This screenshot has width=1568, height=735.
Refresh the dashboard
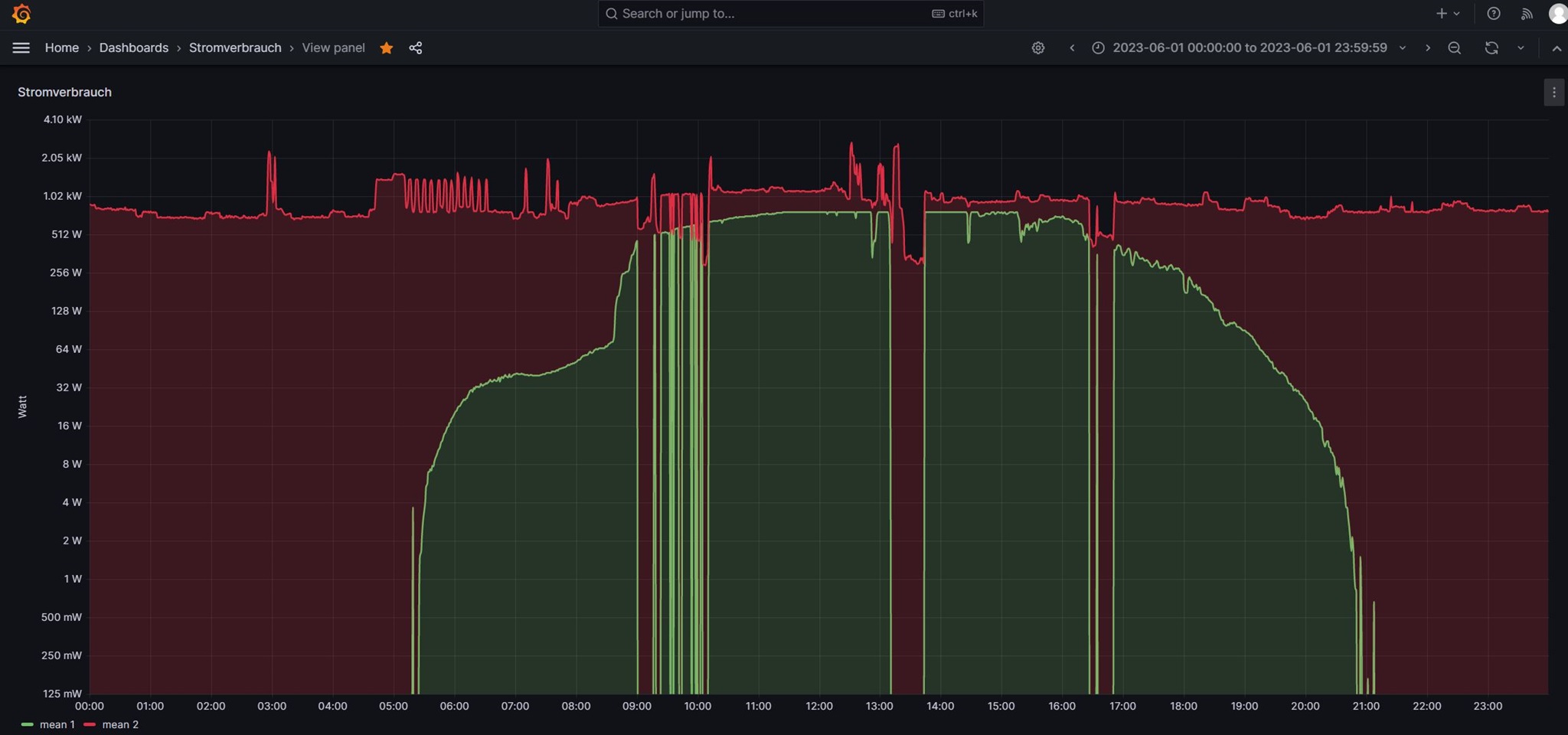(1491, 47)
